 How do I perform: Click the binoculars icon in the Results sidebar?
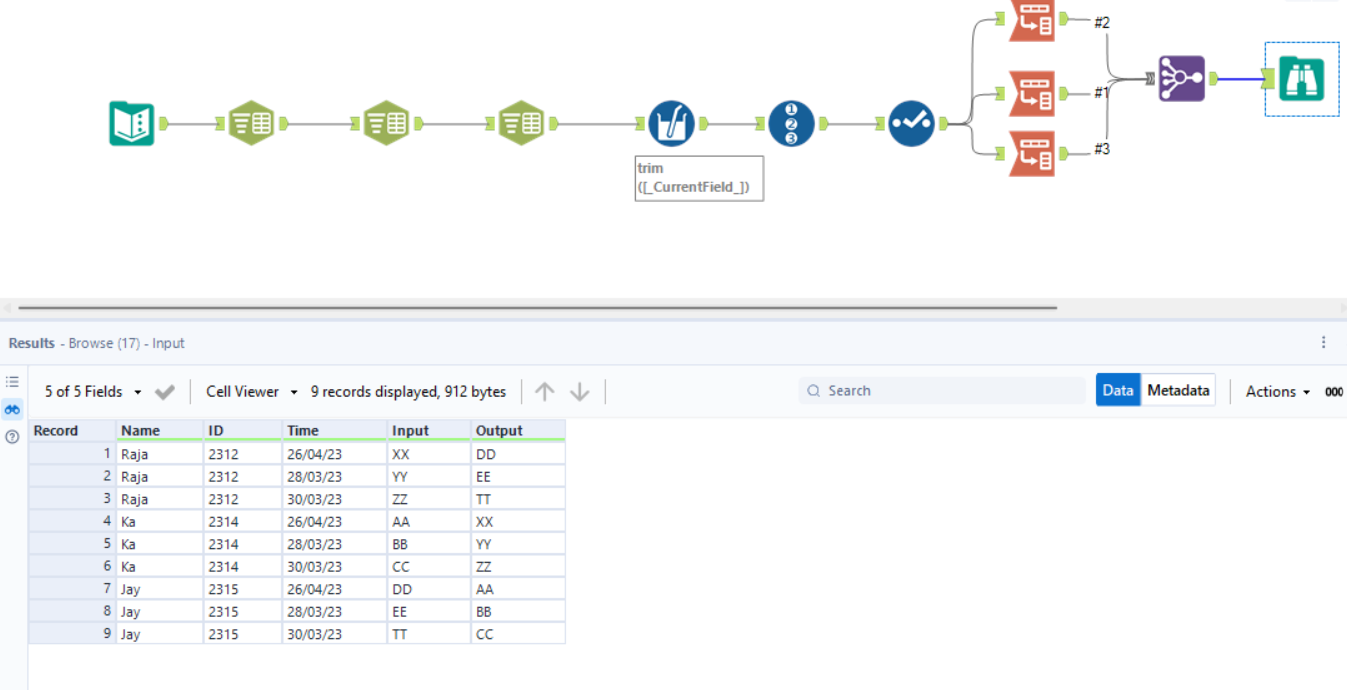click(x=12, y=408)
